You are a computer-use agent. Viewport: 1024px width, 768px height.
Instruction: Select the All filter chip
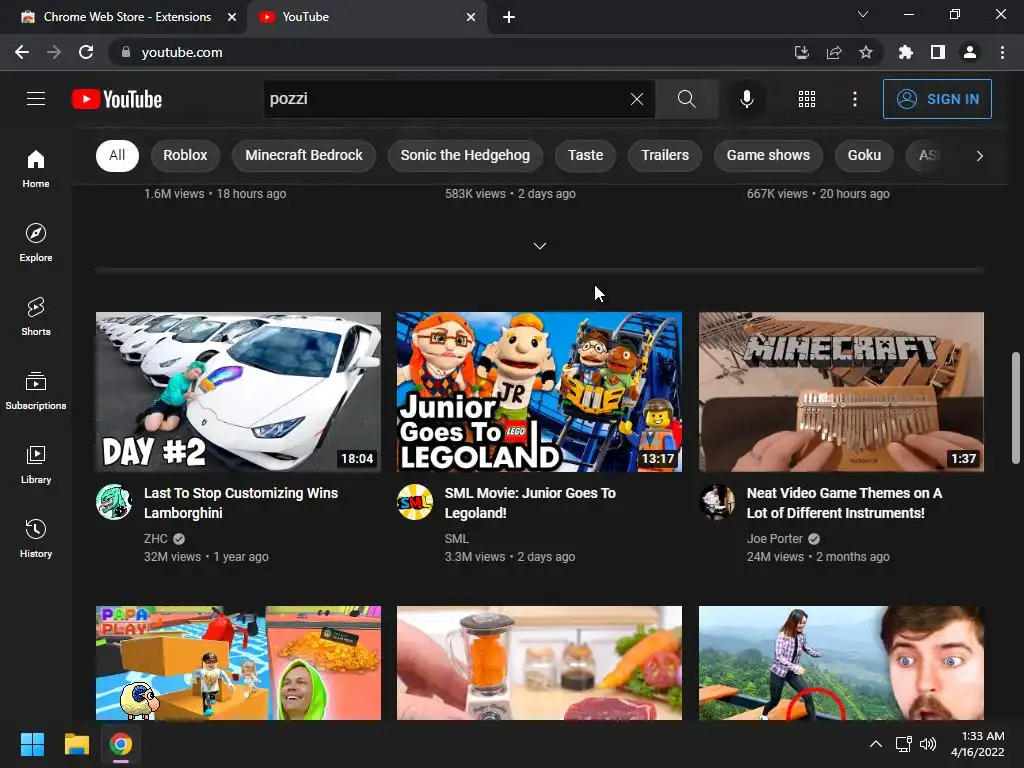pos(117,155)
